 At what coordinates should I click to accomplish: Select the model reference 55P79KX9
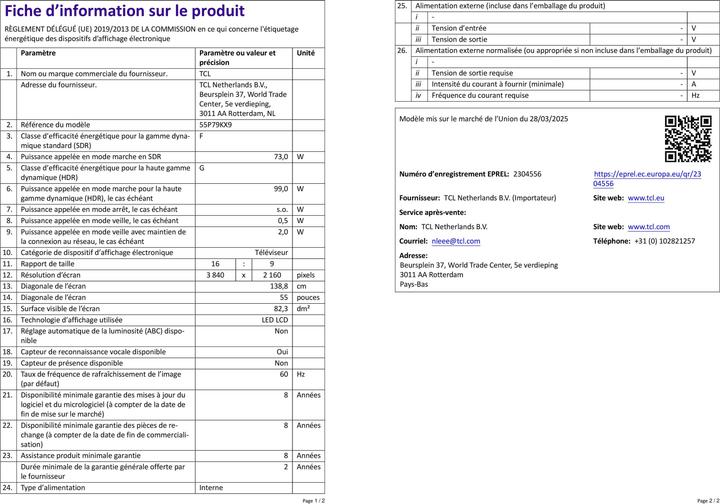click(x=215, y=124)
